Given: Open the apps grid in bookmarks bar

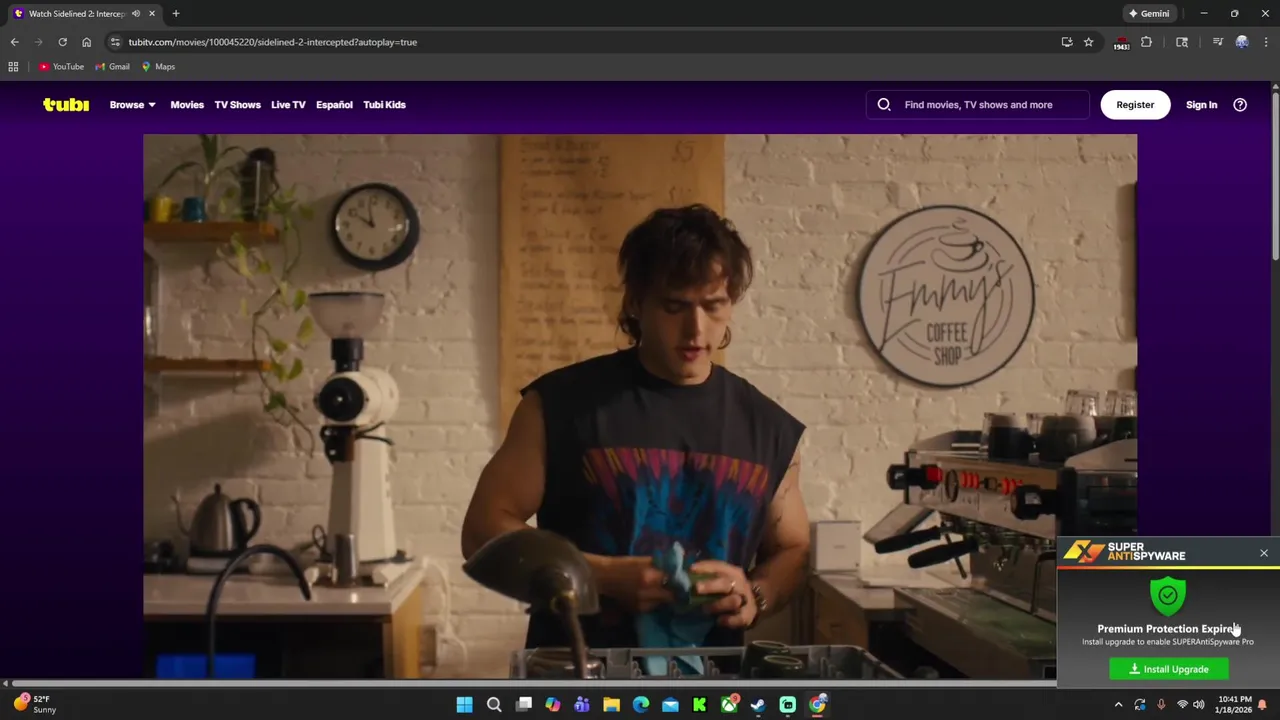Looking at the screenshot, I should point(13,67).
